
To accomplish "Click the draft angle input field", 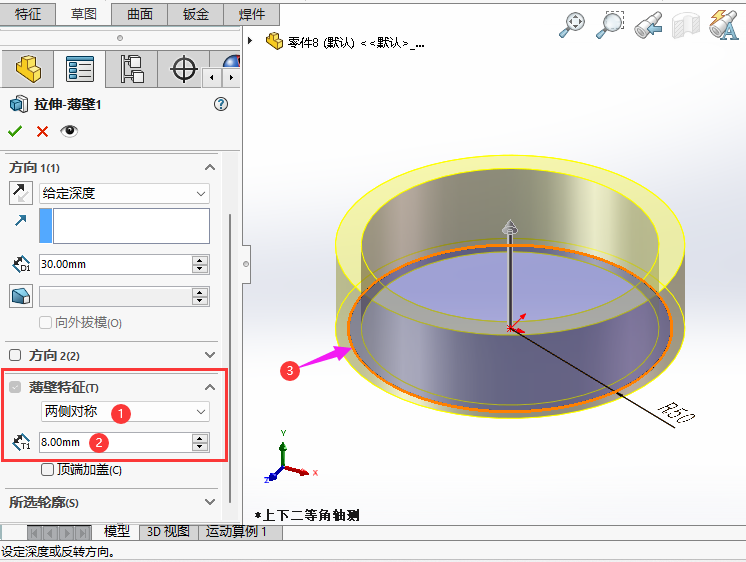I will 116,296.
